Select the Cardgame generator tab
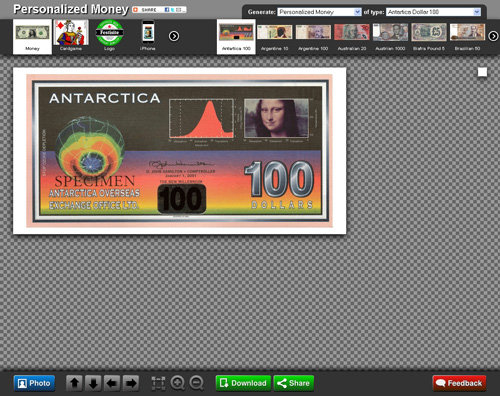Viewport: 500px width, 396px height. (71, 36)
